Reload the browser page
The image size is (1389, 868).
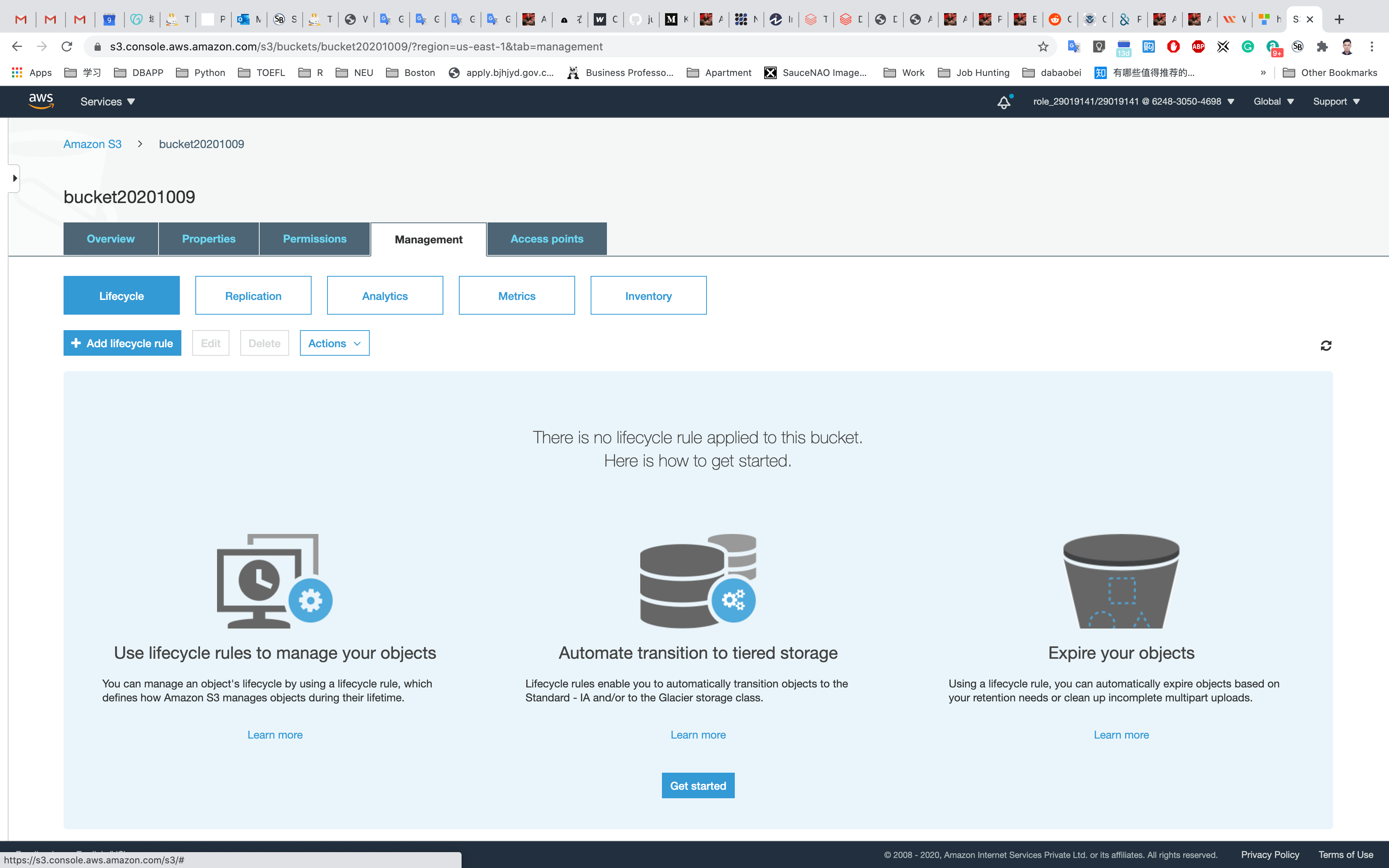pos(67,46)
